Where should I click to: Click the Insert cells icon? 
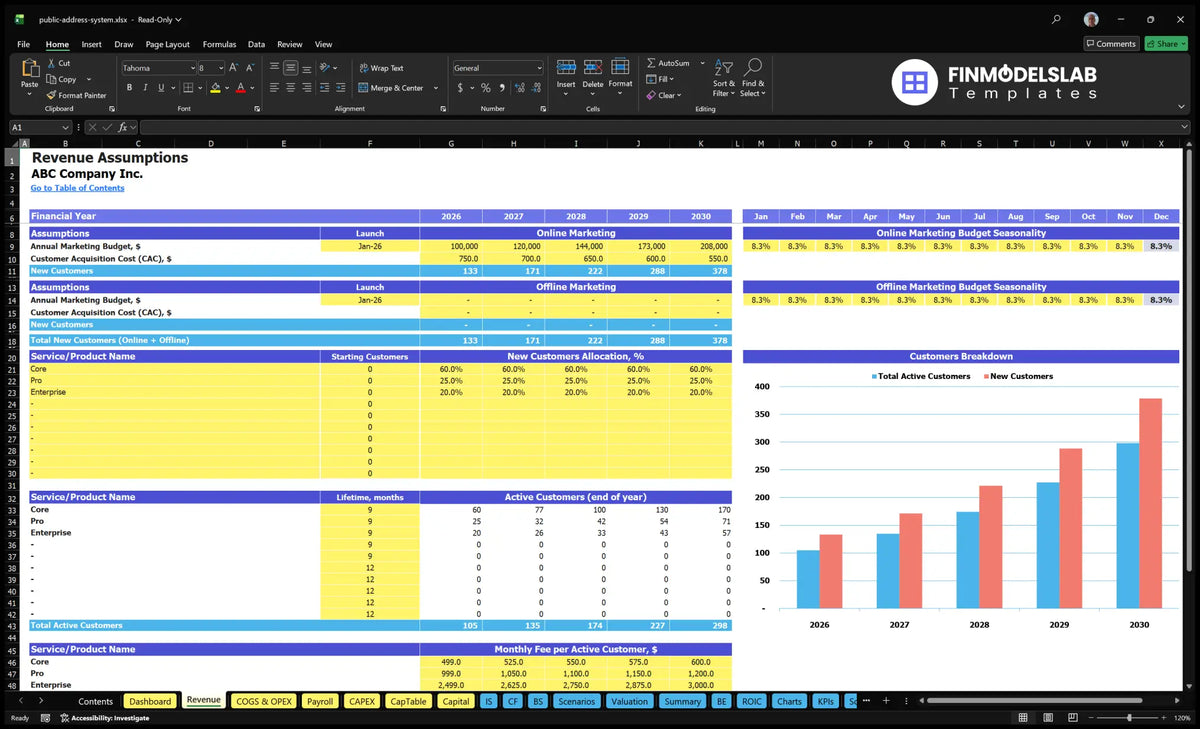coord(566,67)
